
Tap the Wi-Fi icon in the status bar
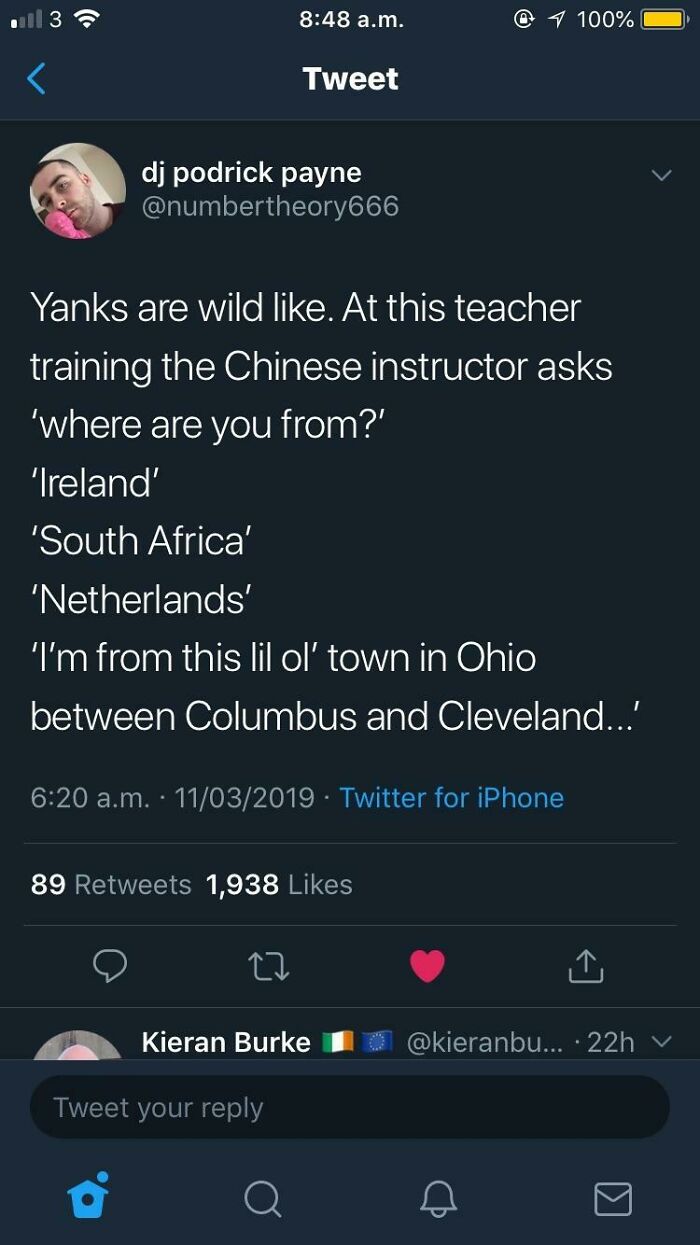point(86,18)
